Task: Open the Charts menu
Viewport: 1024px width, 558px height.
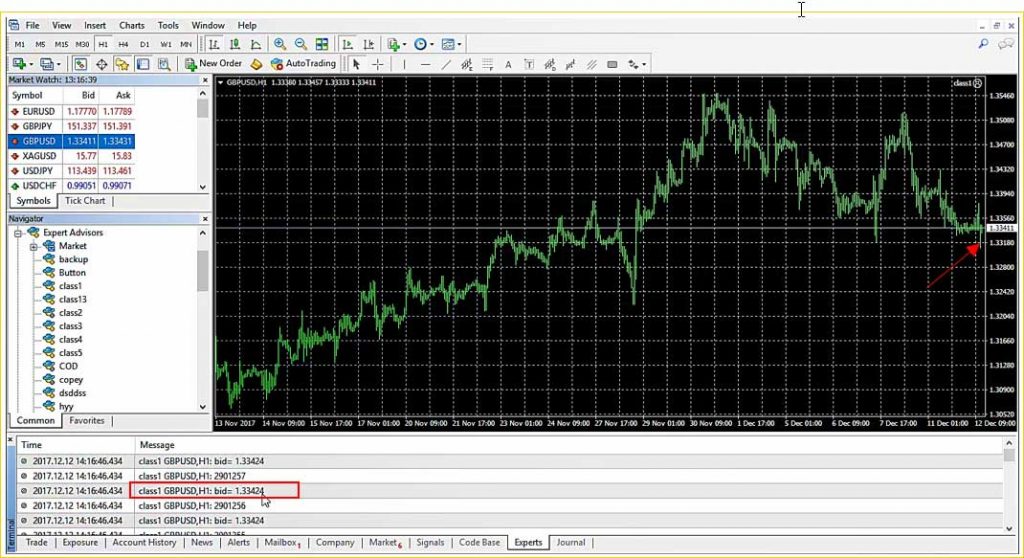Action: coord(131,25)
